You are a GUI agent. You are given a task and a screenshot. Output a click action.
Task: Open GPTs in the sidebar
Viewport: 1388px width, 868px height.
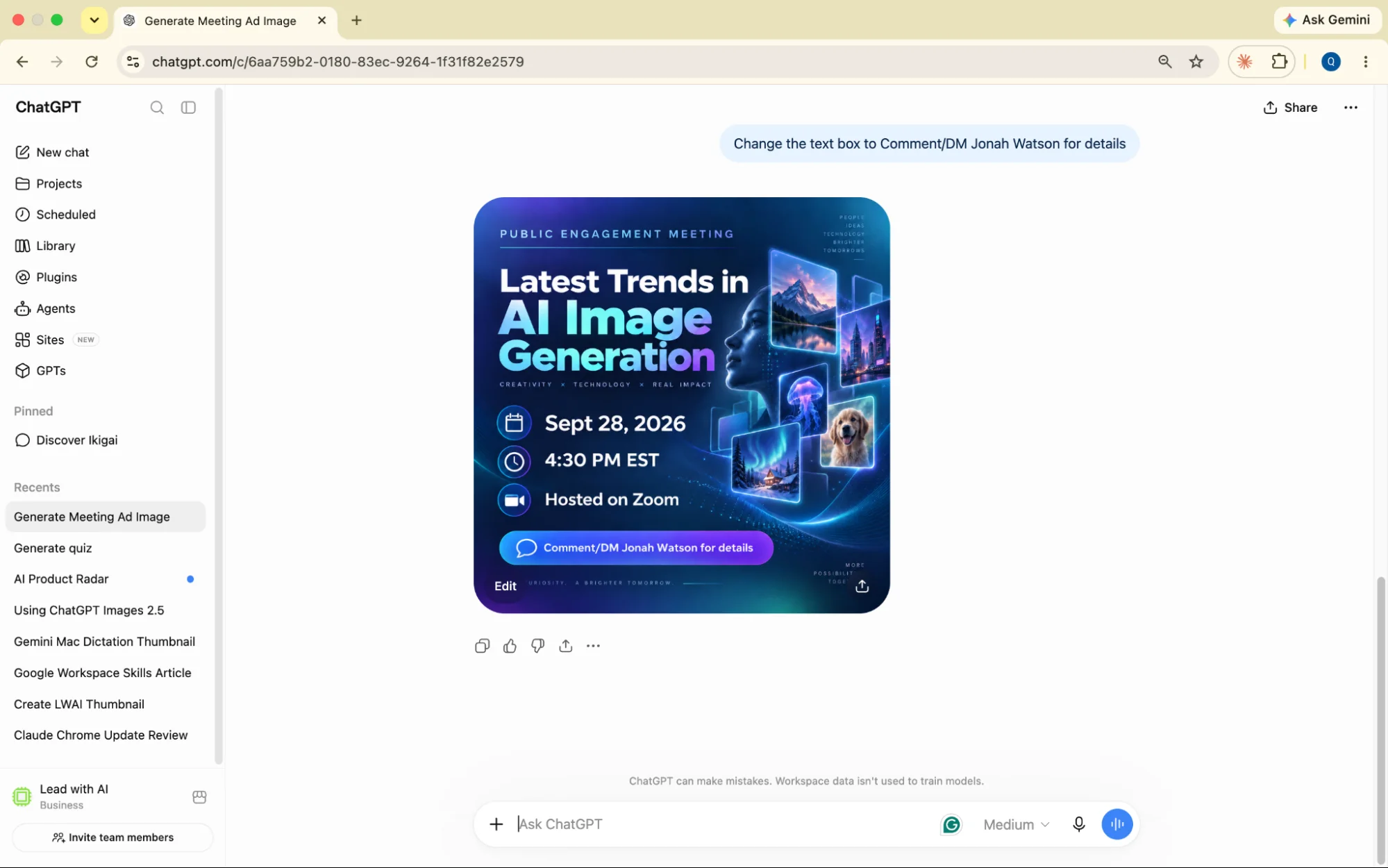[x=104, y=371]
